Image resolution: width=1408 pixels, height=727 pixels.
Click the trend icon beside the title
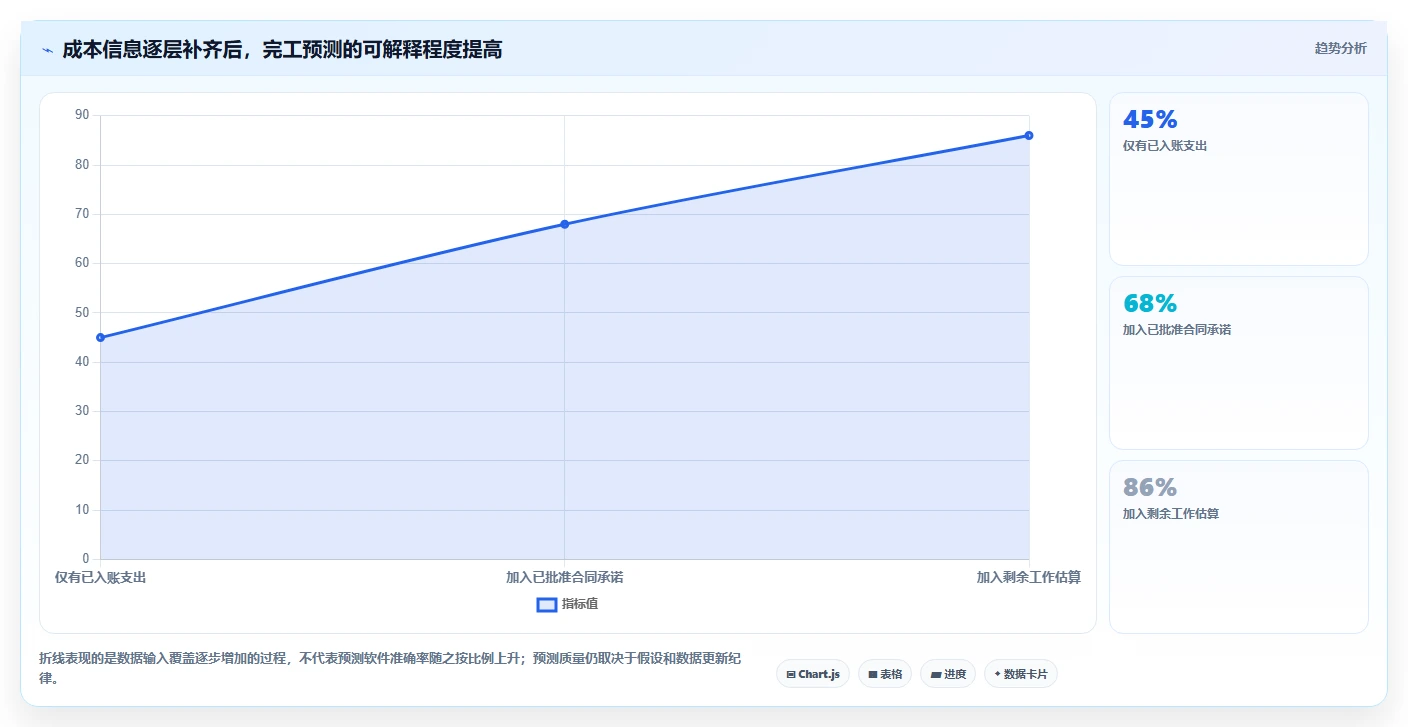(47, 50)
